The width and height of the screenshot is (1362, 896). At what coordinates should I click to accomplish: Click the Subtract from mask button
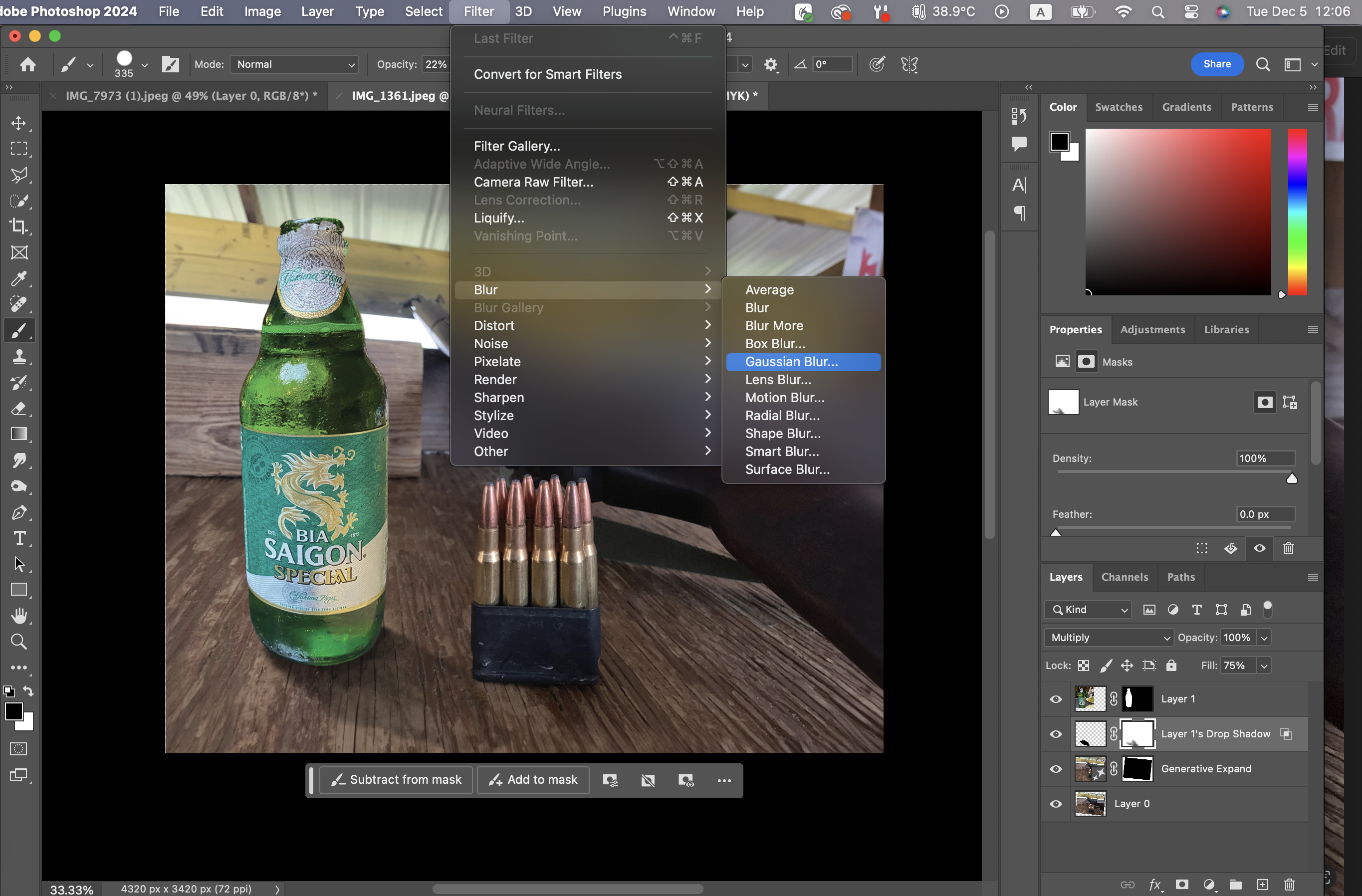tap(396, 780)
